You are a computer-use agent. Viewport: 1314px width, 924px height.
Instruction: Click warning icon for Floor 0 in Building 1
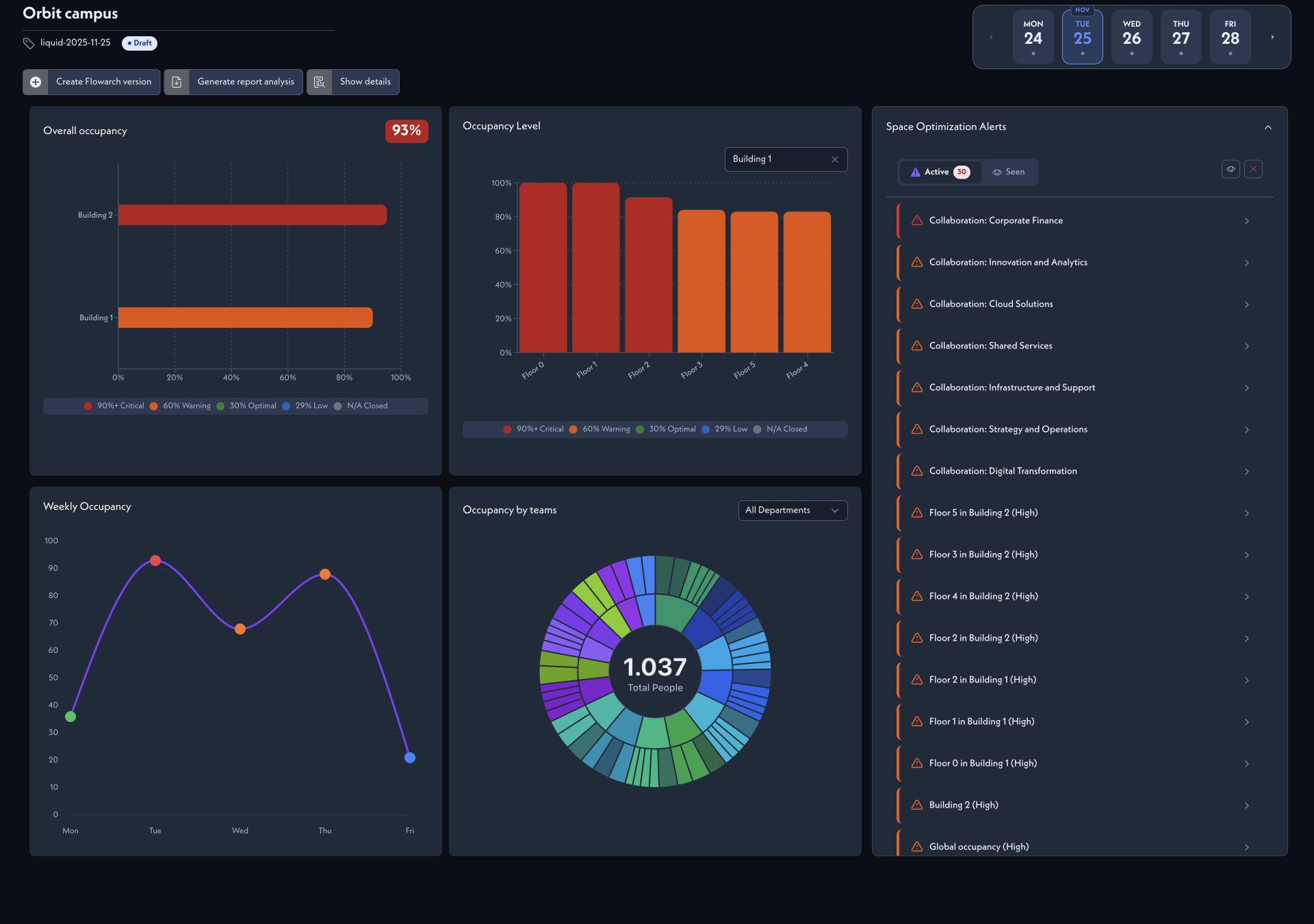point(917,763)
